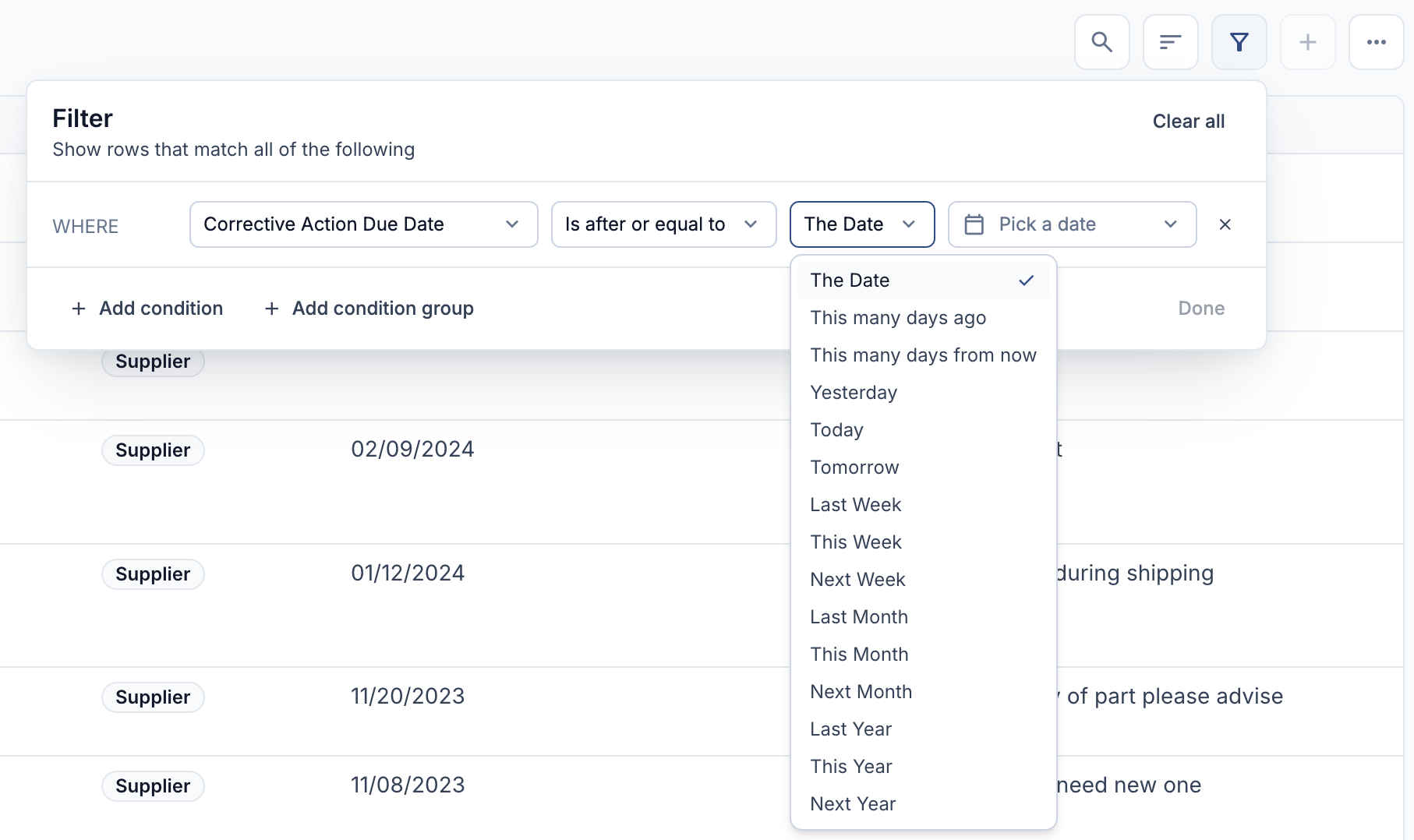Click the date cell 11/20/2023

click(x=408, y=697)
